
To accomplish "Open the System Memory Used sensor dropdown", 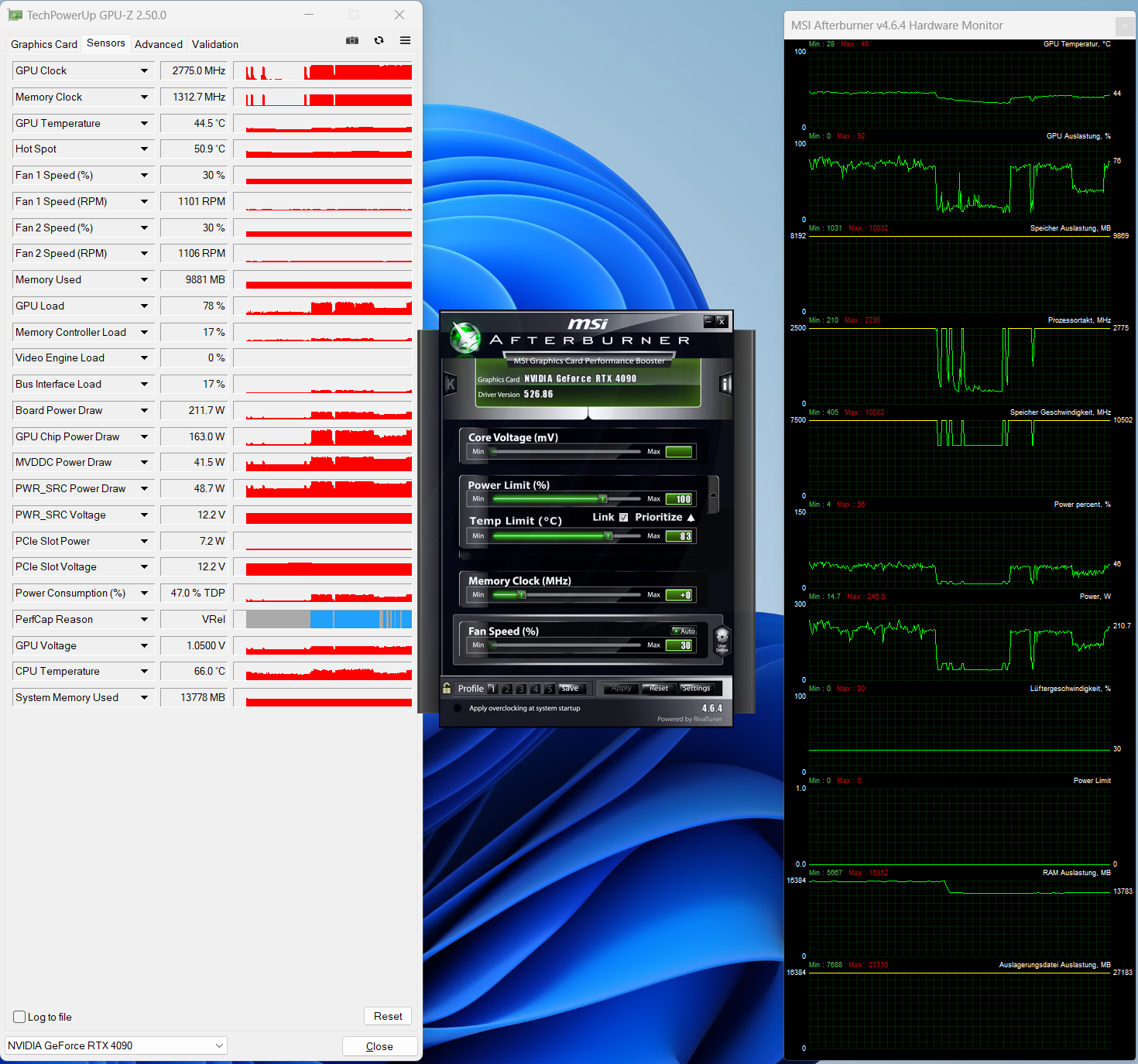I will (144, 697).
